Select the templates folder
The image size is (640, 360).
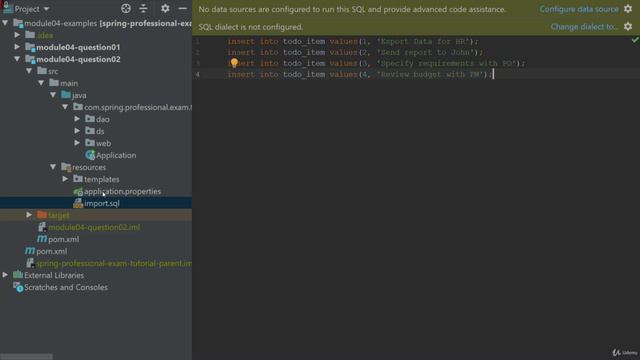tap(102, 180)
